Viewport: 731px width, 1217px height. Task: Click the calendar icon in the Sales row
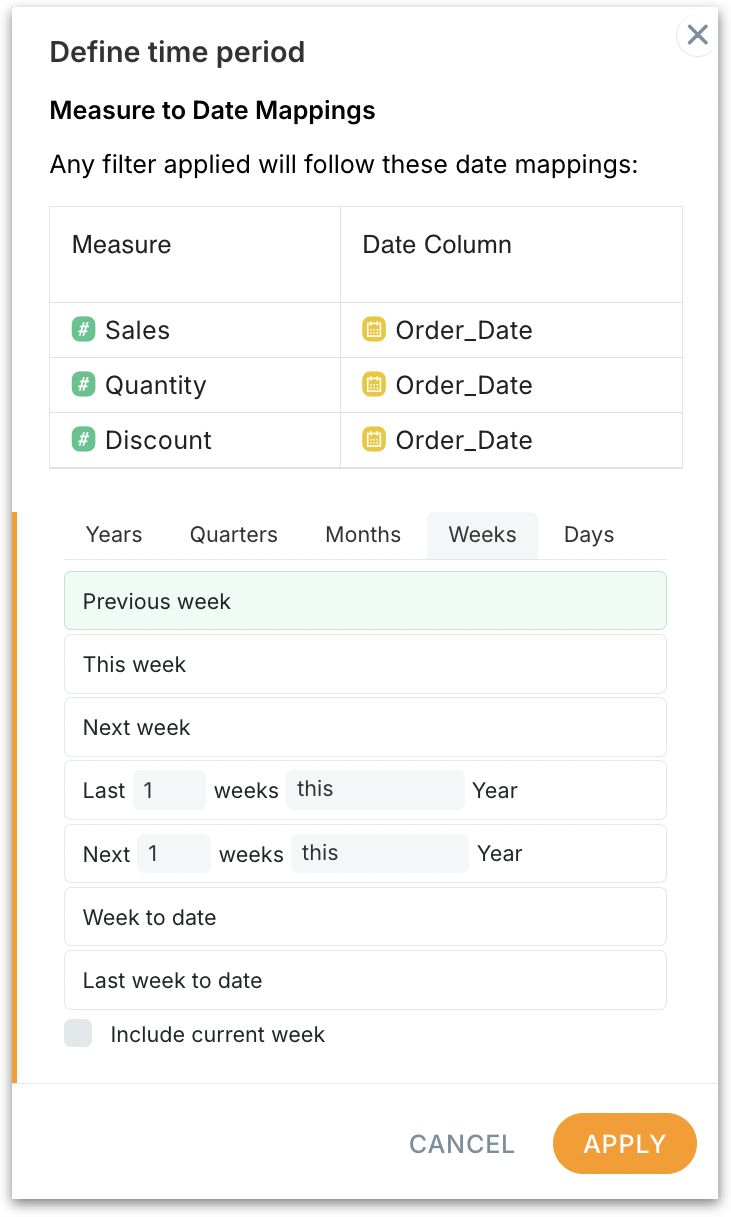pyautogui.click(x=374, y=330)
